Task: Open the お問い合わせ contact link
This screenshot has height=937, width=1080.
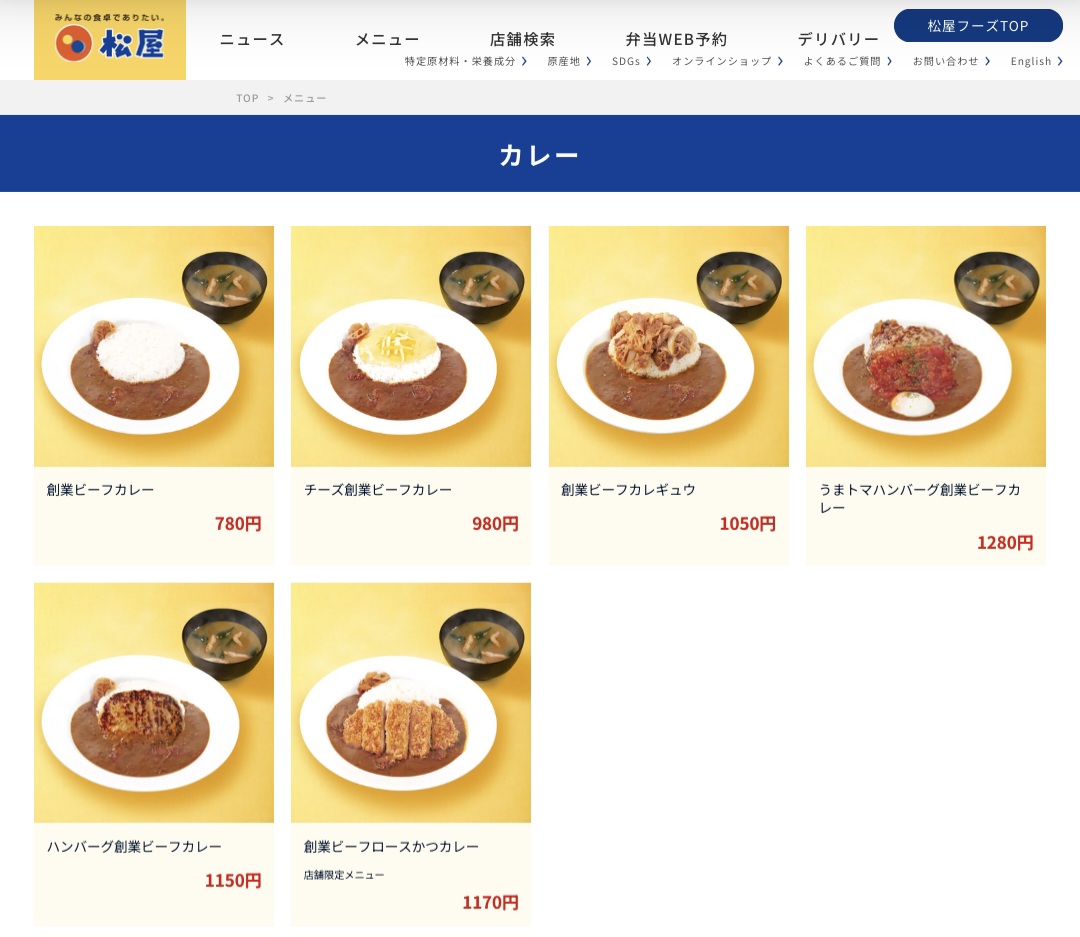Action: (x=951, y=61)
